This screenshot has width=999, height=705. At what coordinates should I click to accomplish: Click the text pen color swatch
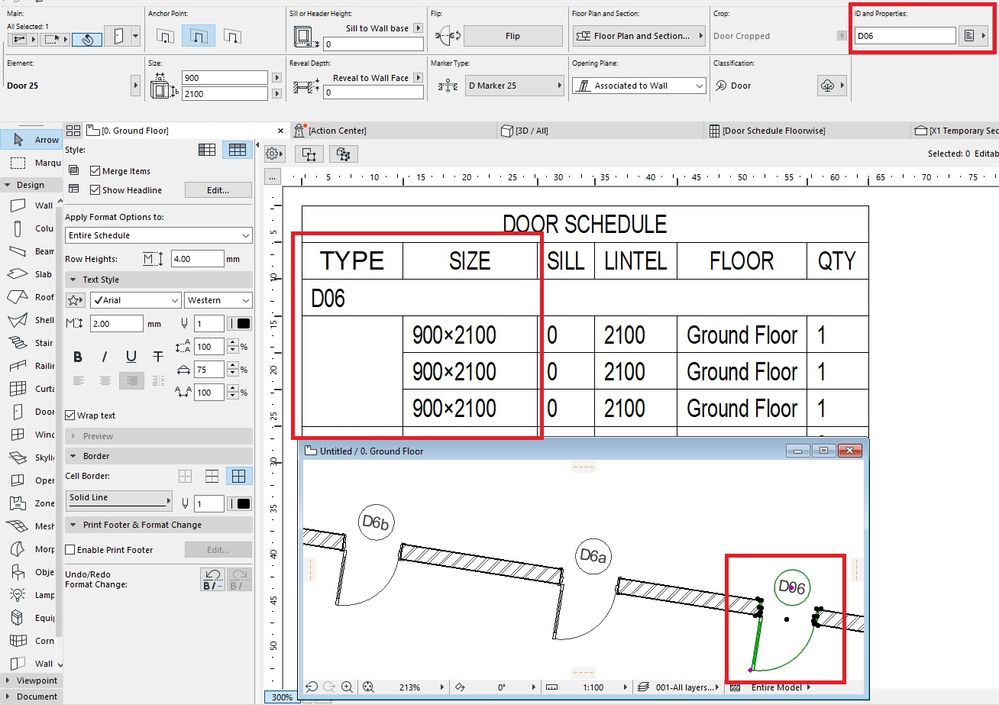pos(243,324)
